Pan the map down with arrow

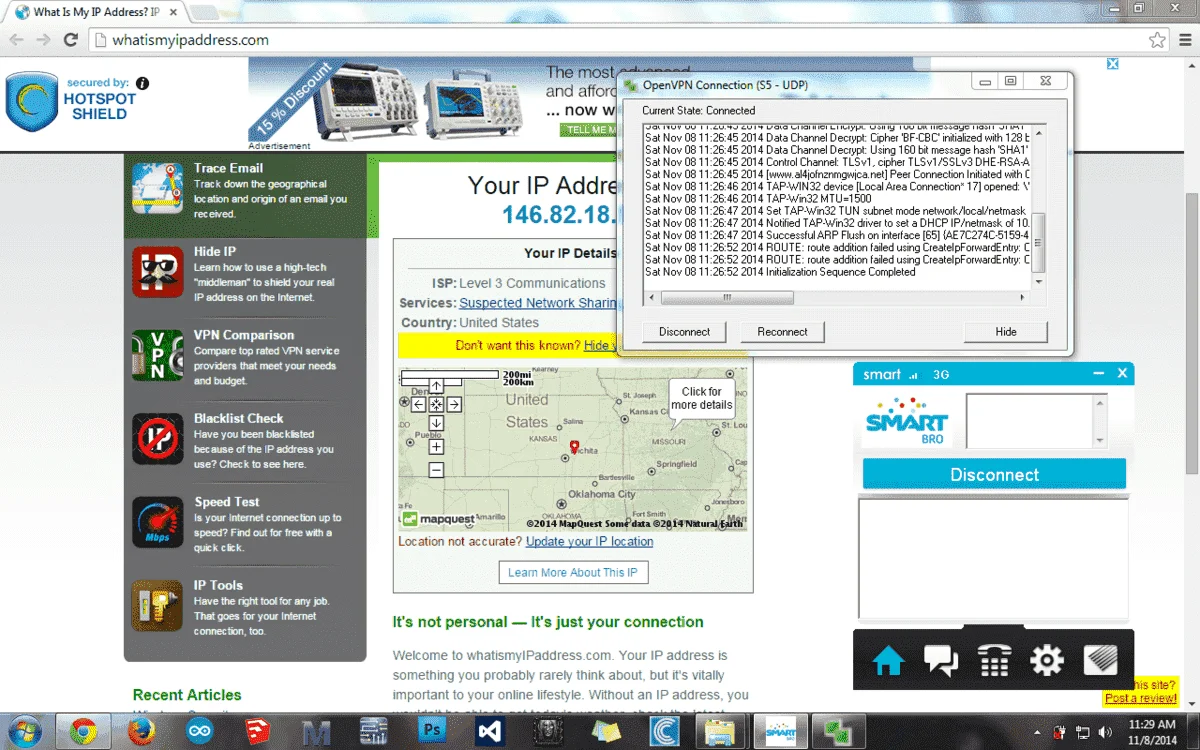click(x=436, y=422)
